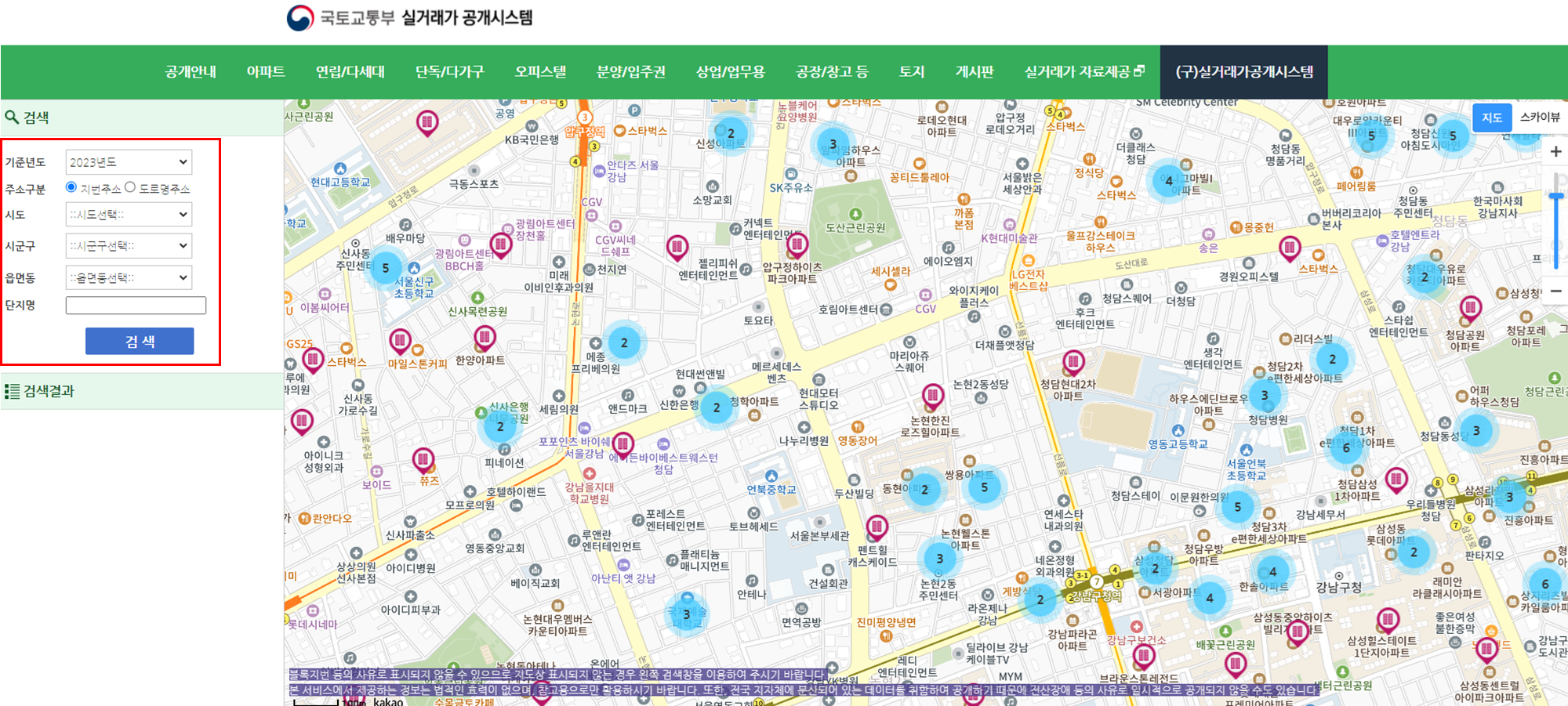Open the (구)실거래가공개시스템 link
The image size is (1568, 706).
pyautogui.click(x=1244, y=72)
